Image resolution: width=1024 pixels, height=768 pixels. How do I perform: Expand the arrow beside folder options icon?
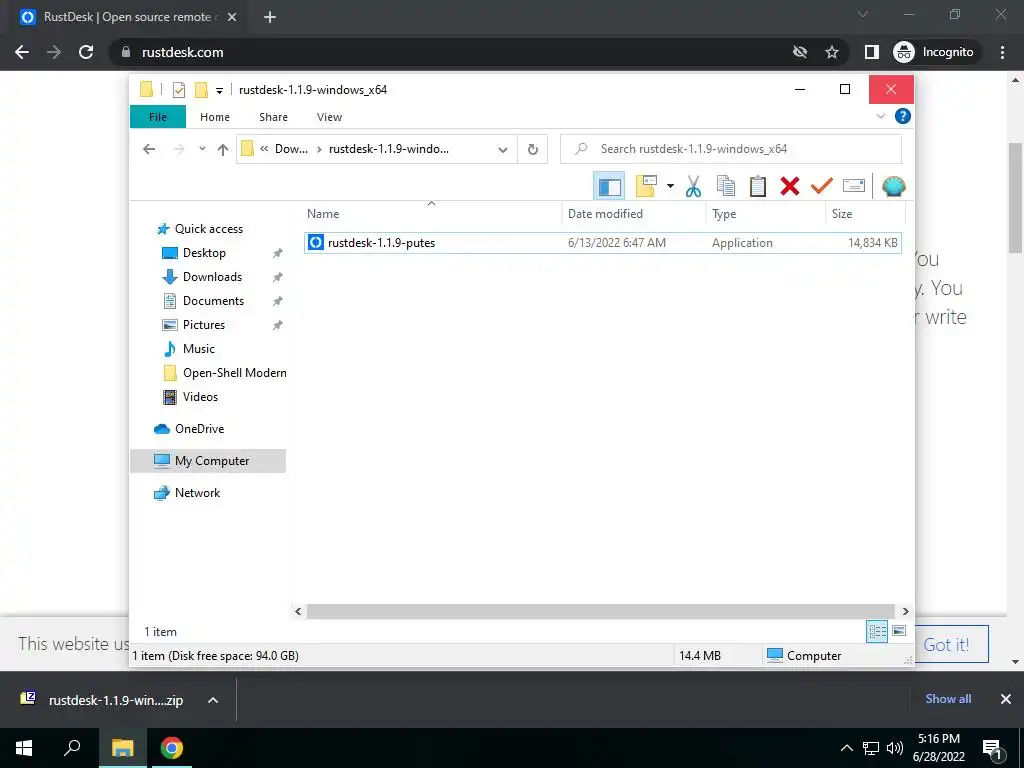[670, 187]
